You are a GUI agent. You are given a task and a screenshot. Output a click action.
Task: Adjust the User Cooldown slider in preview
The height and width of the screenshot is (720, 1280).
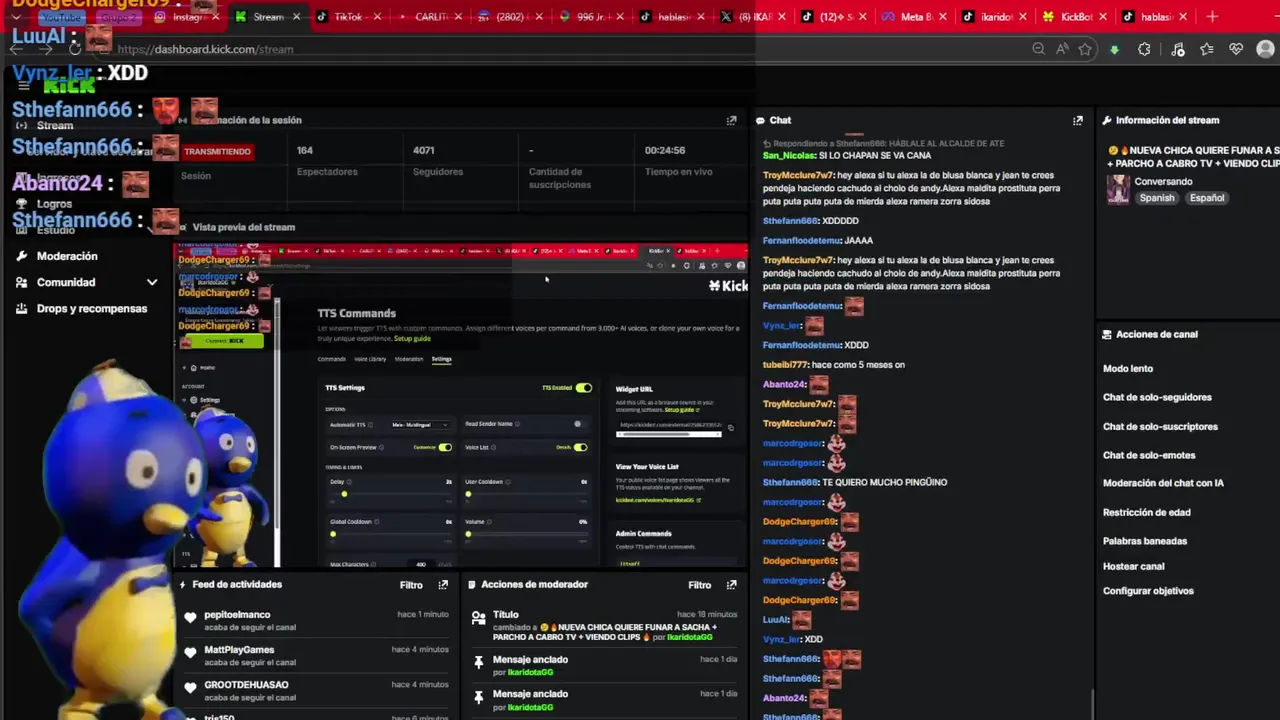click(527, 494)
